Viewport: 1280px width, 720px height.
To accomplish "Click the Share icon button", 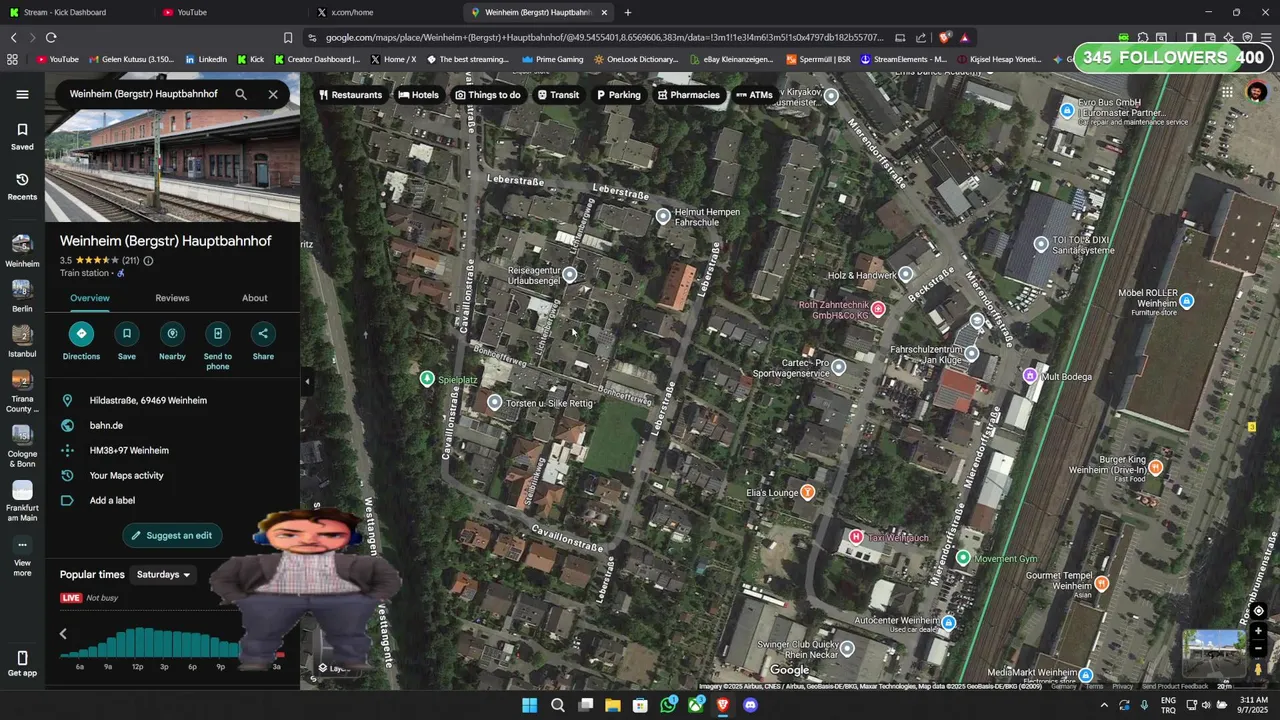I will [x=263, y=334].
